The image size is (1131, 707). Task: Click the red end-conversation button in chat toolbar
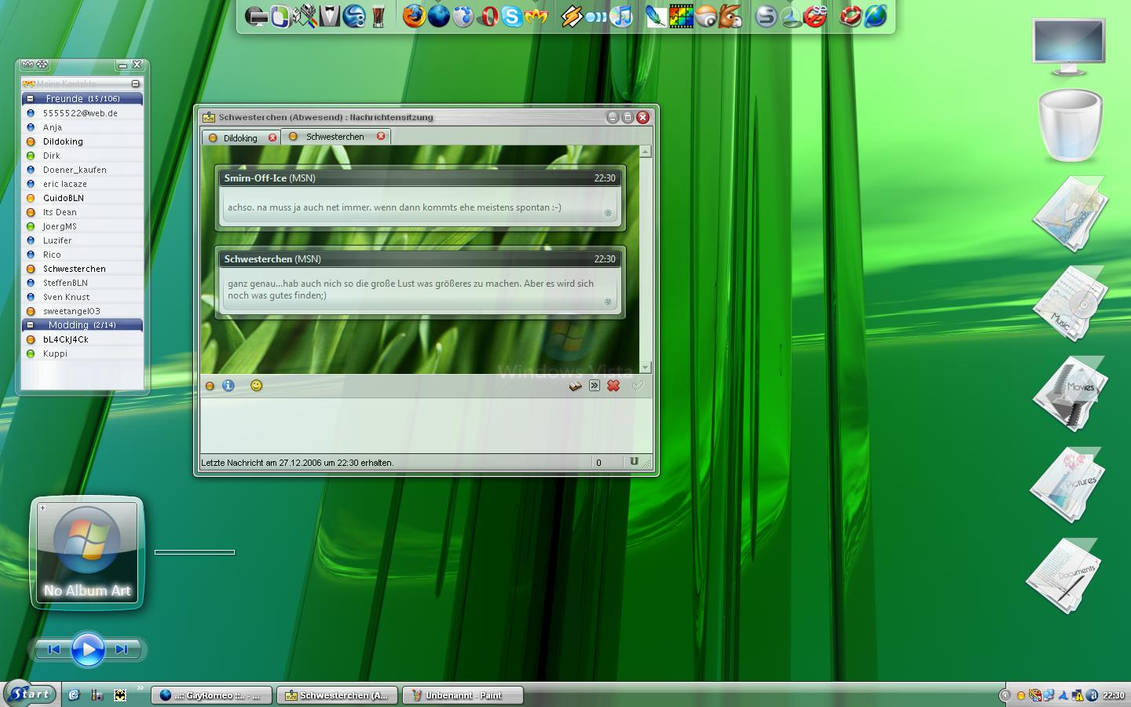(x=612, y=385)
